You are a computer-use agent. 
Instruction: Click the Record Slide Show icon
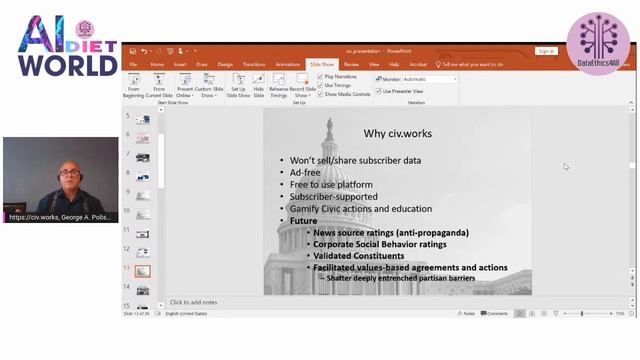(302, 79)
